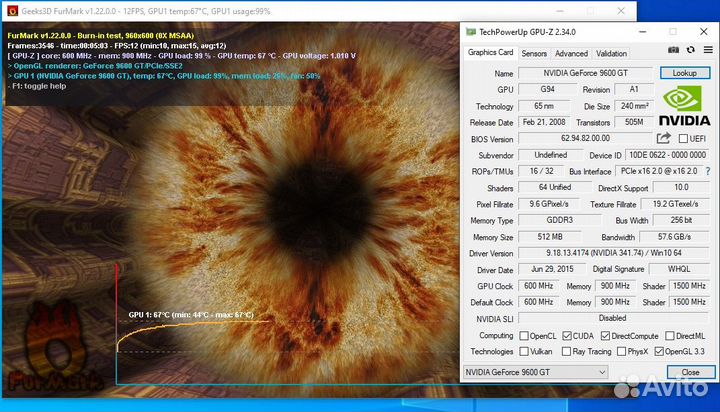Open the GPU-Z hamburger menu

pos(708,50)
